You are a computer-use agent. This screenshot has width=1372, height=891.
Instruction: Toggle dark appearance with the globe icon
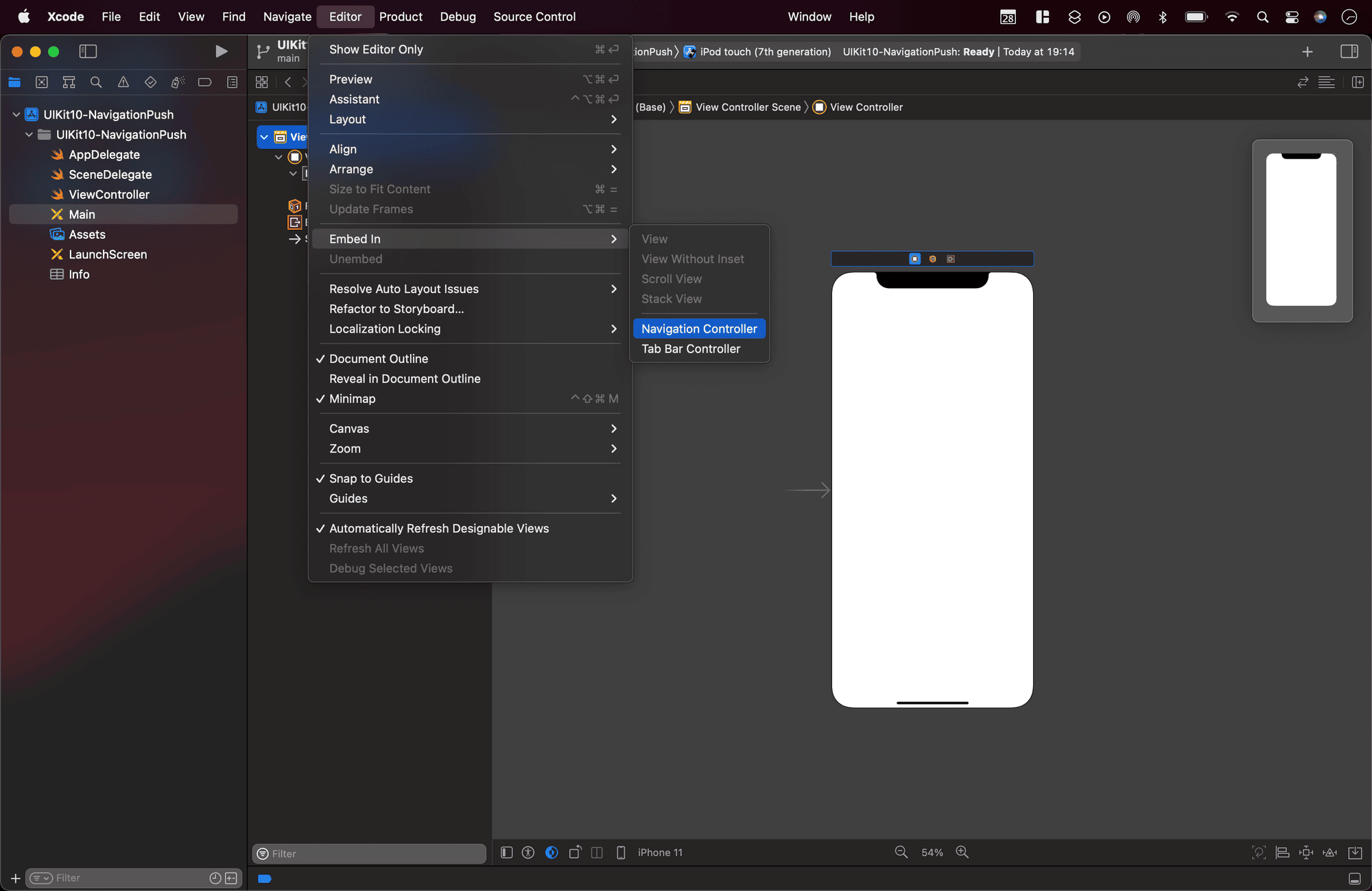[x=551, y=852]
